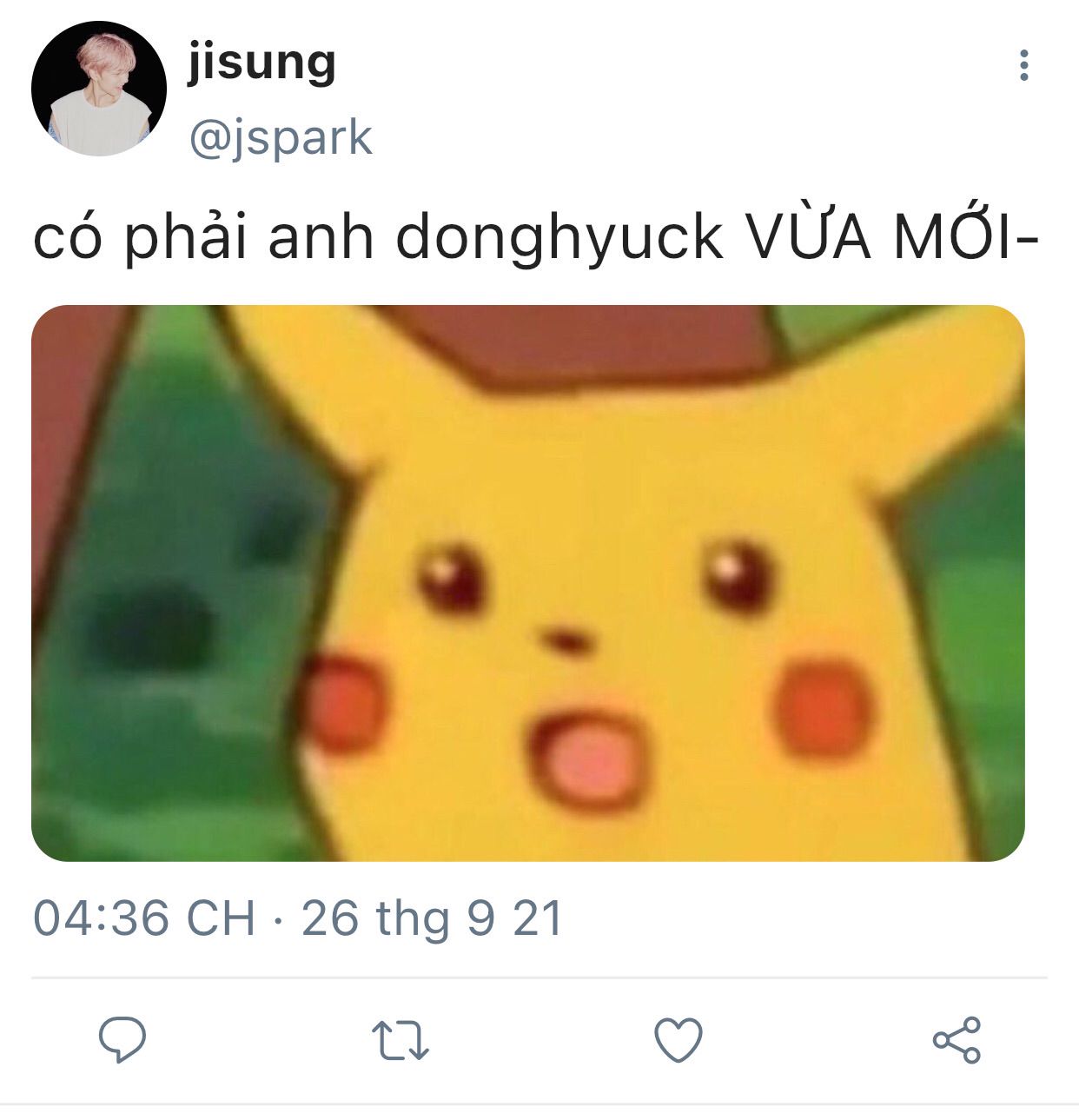Tap the date 26 thg 9 21

point(432,918)
